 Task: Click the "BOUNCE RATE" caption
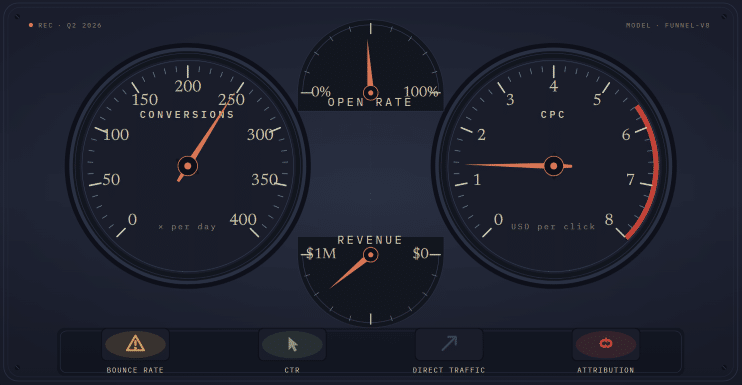[x=135, y=370]
